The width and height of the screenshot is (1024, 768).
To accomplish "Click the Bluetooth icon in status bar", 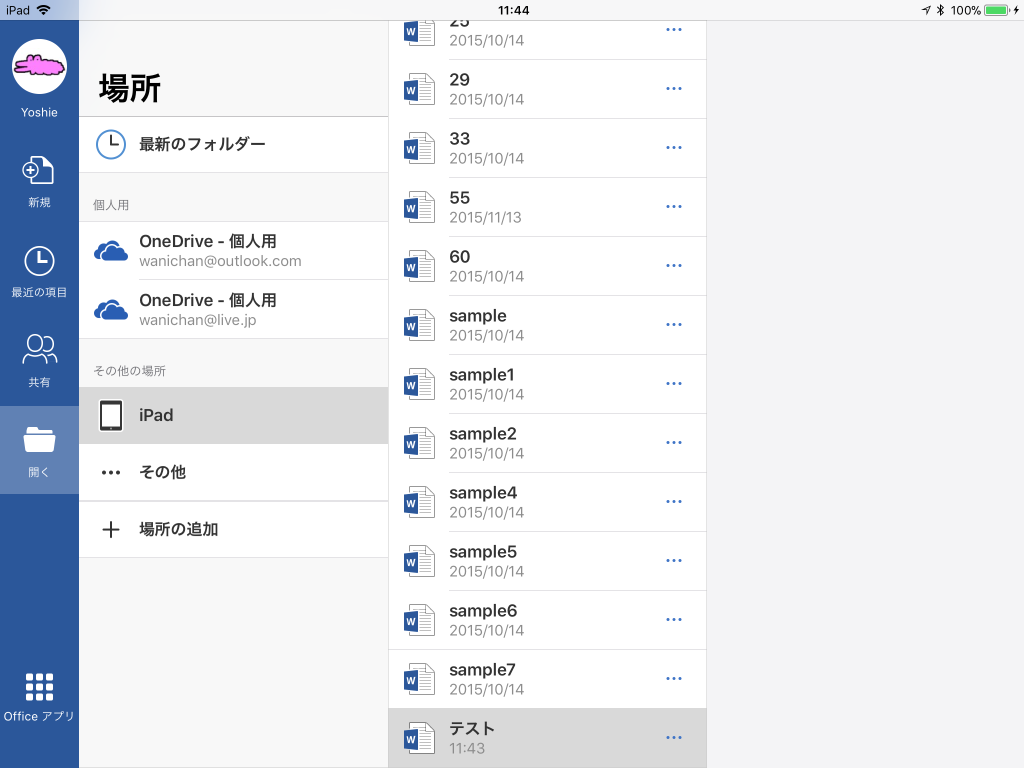I will (940, 10).
